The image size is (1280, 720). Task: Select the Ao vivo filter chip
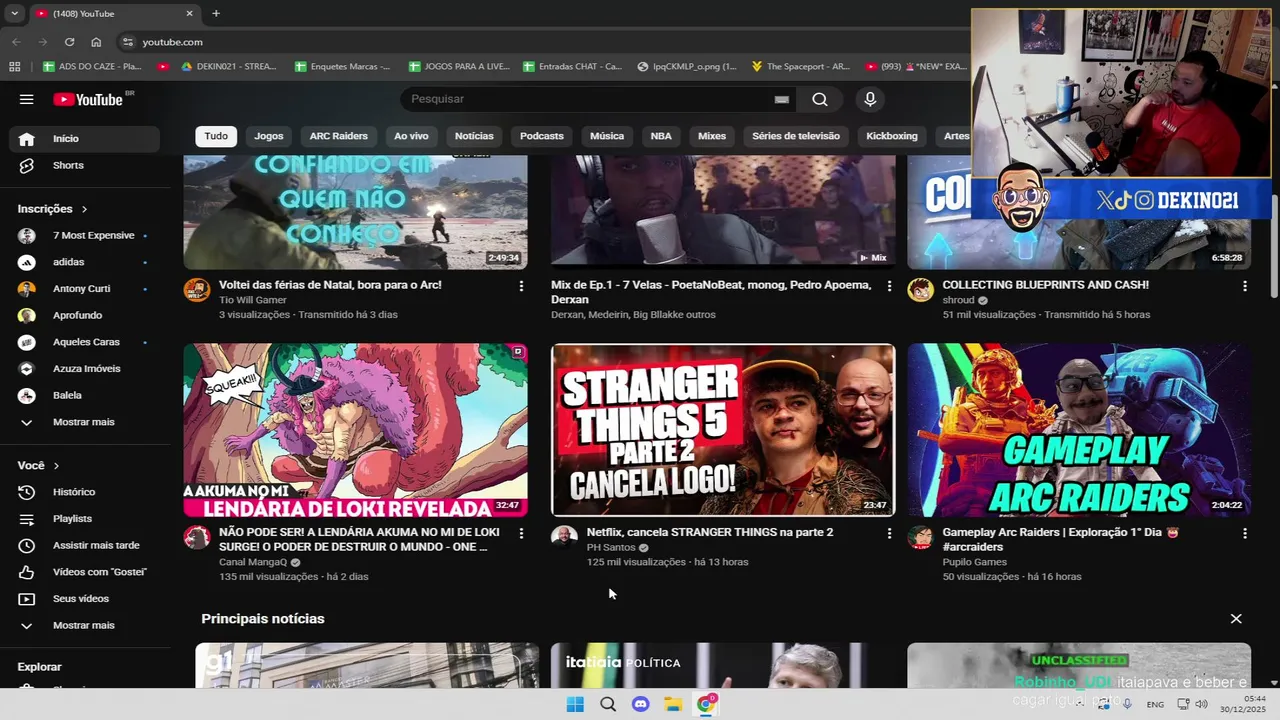(411, 136)
